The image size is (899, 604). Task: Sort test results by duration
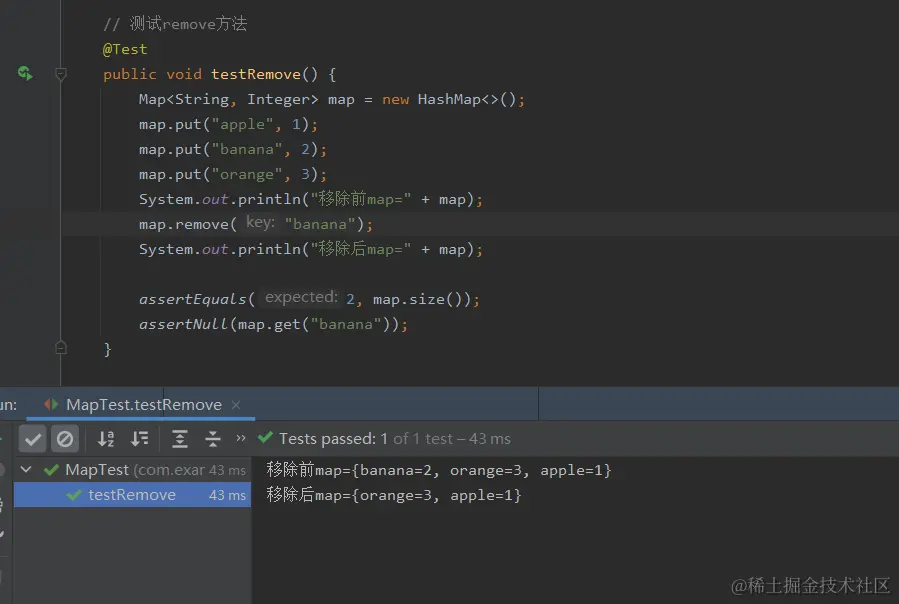(x=139, y=439)
